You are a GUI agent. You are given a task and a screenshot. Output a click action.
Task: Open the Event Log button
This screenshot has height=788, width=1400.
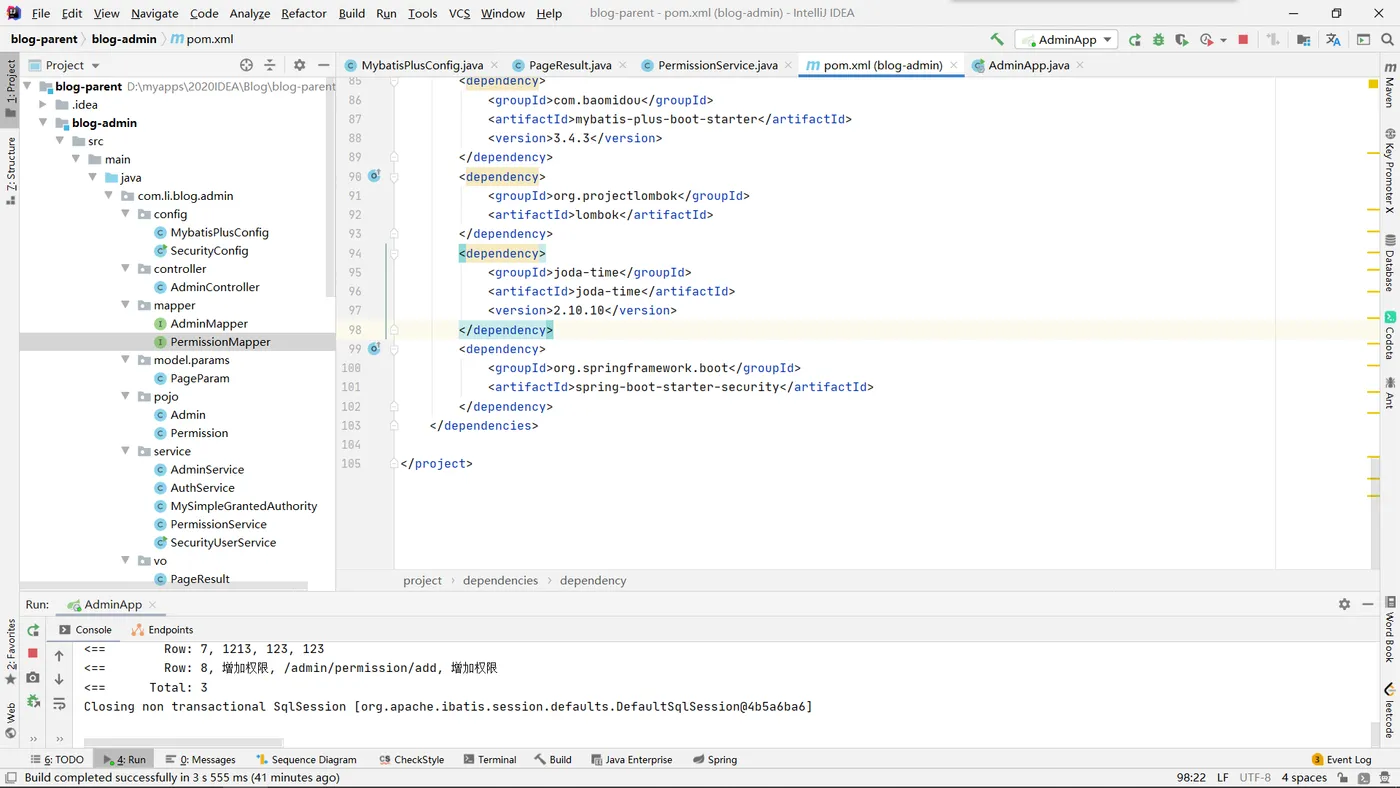coord(1341,759)
